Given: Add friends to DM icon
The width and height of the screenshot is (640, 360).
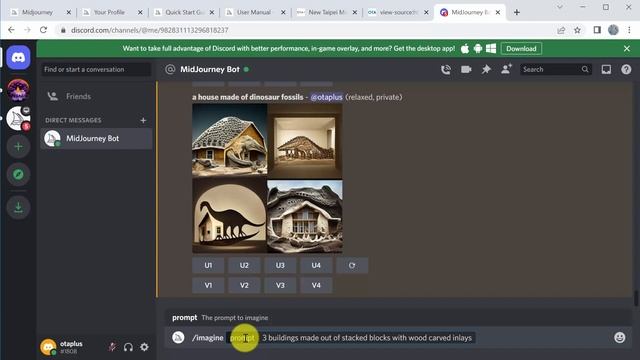Looking at the screenshot, I should [x=506, y=69].
